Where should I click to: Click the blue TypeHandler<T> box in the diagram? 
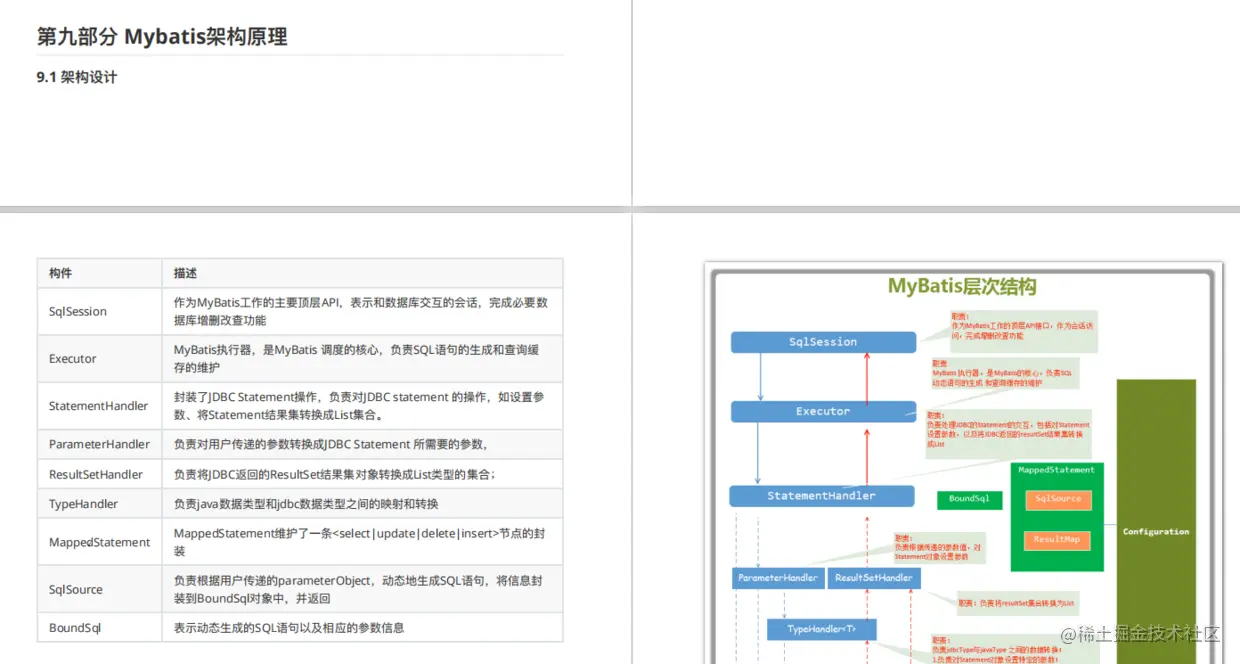pyautogui.click(x=822, y=629)
